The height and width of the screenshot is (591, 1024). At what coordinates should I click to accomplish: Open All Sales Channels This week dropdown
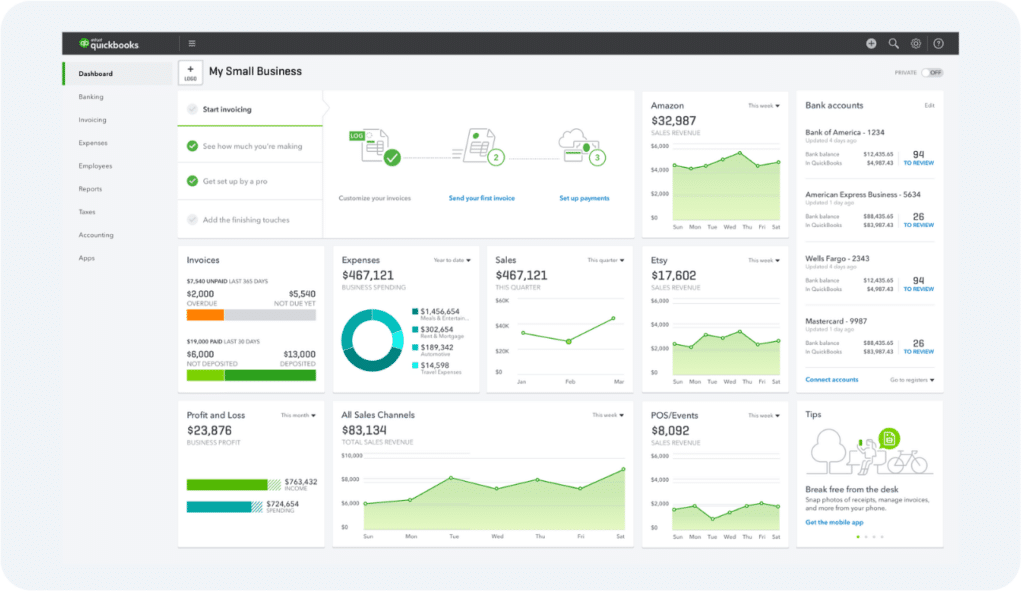[x=608, y=415]
